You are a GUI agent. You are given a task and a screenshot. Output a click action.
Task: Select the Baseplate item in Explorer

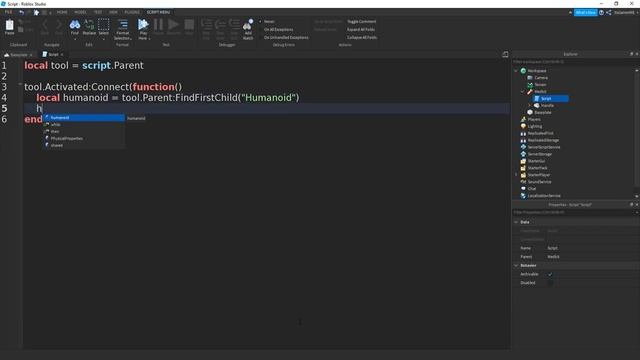pos(539,112)
